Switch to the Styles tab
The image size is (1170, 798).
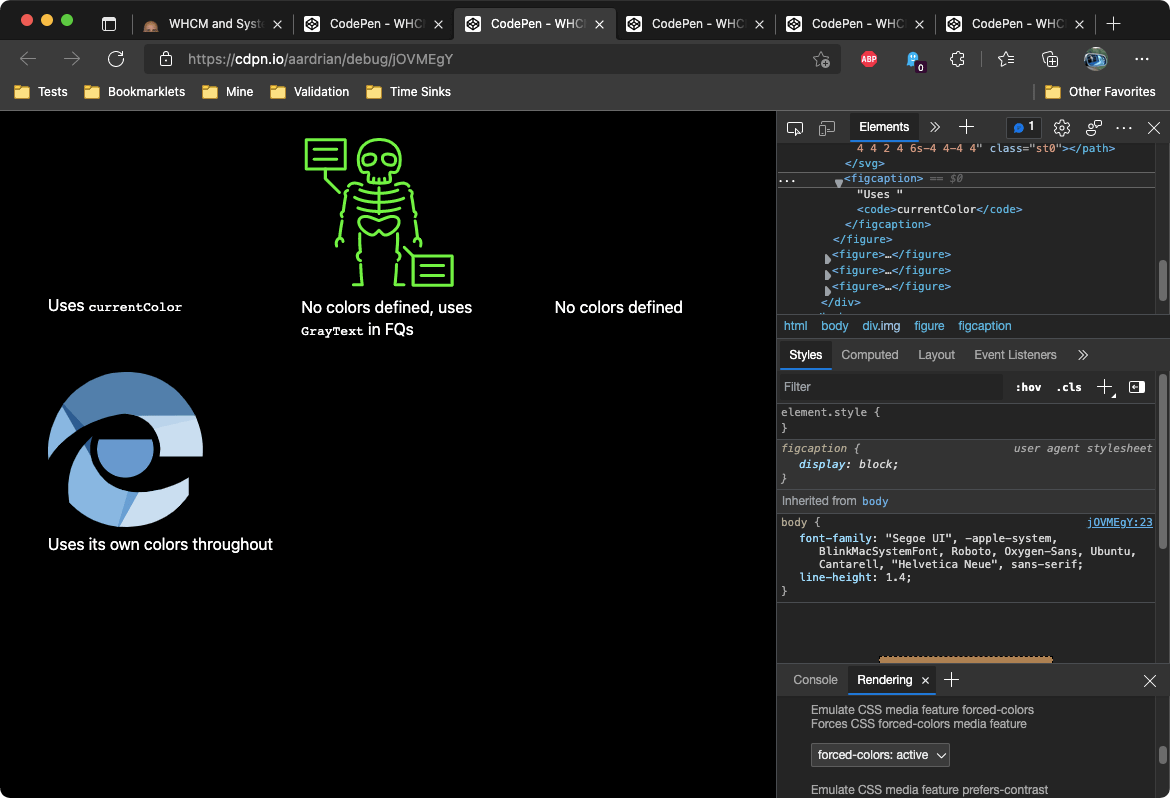coord(805,355)
